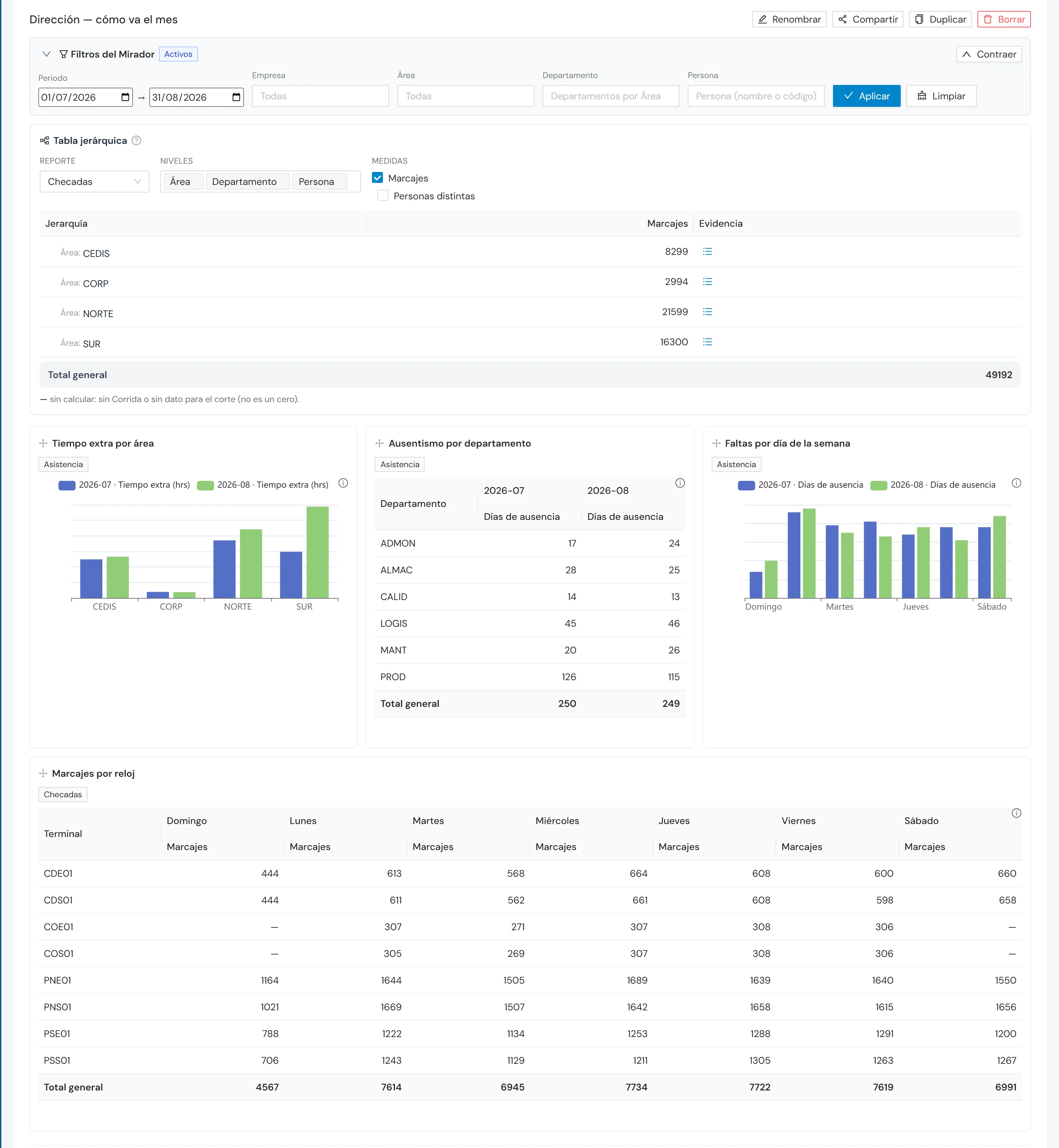Click info icon on Ausentismo por departamento
Screen dimensions: 1059x1148
680,483
